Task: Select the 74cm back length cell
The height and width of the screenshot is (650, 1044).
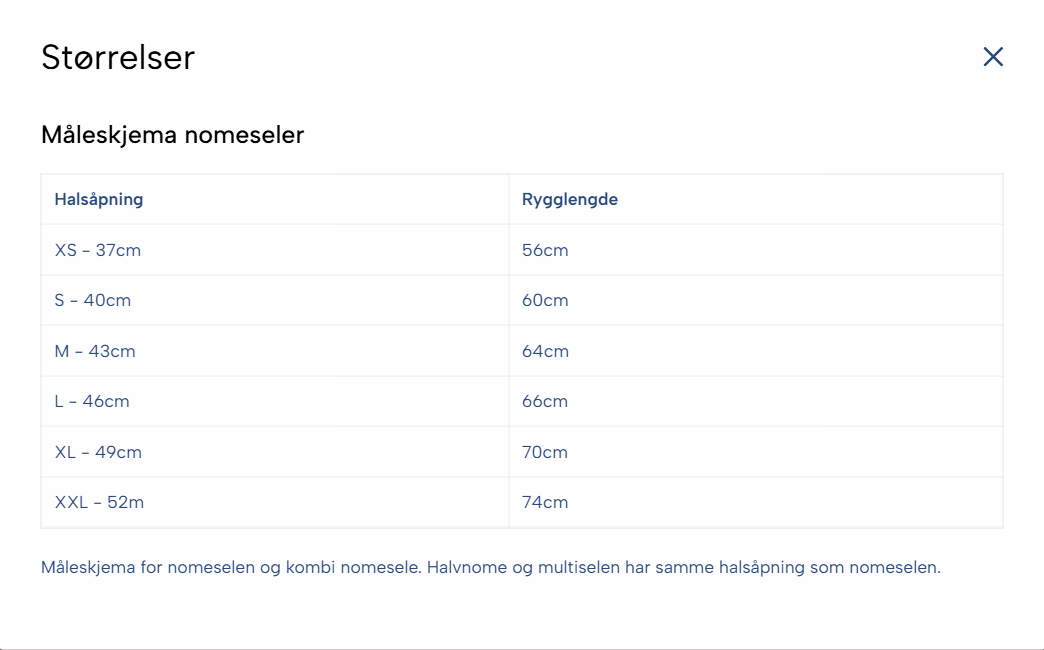Action: [x=545, y=502]
